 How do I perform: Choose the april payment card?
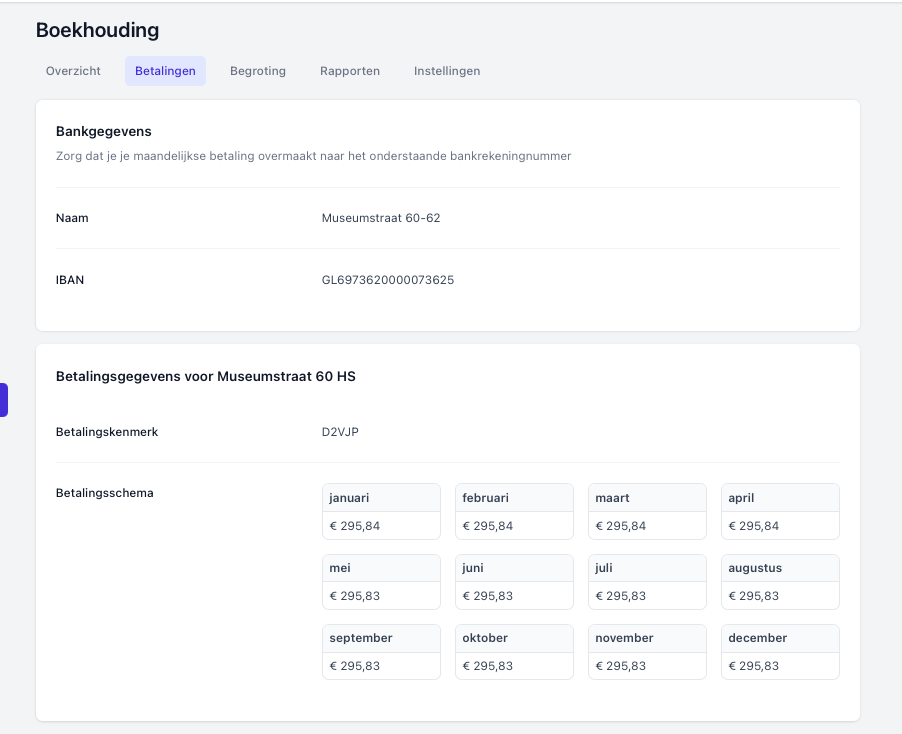pos(780,511)
